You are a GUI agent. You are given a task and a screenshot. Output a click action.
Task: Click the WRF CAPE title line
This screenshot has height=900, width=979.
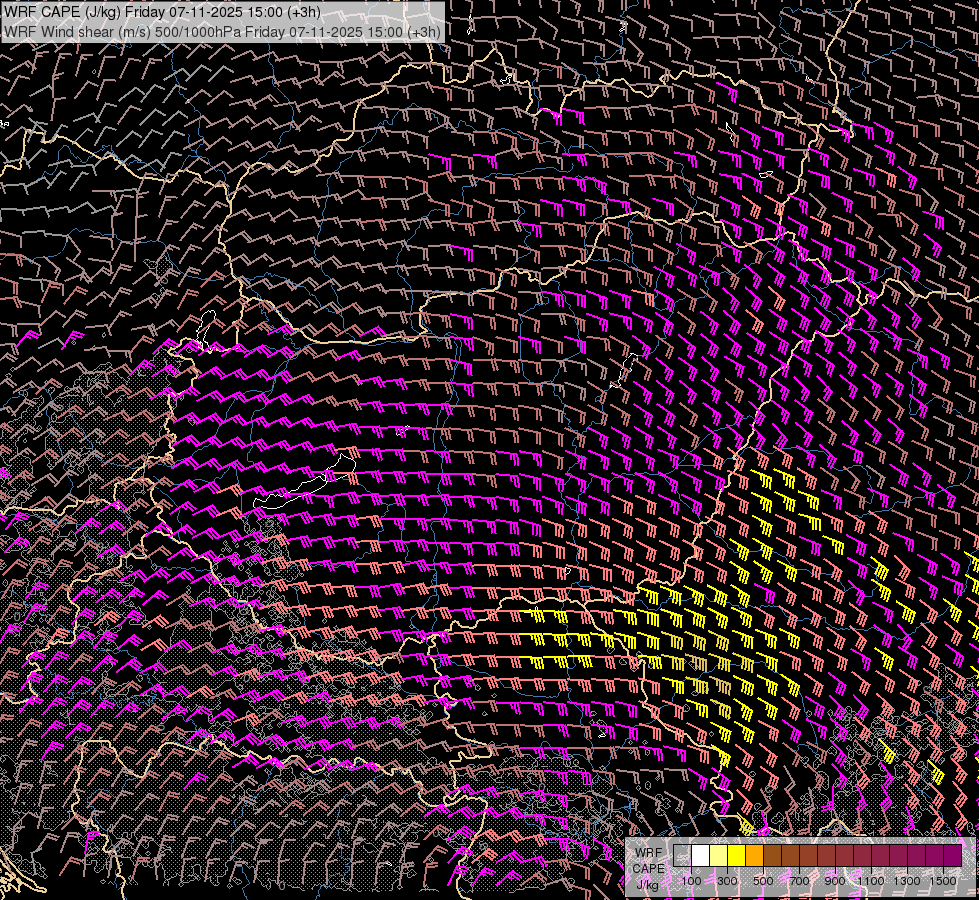coord(162,12)
